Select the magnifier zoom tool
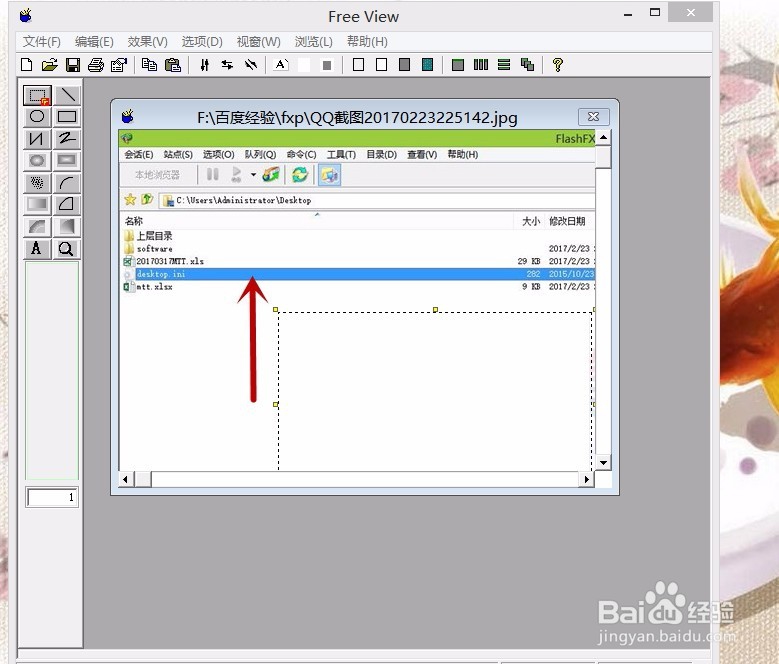Viewport: 779px width, 664px height. [67, 248]
